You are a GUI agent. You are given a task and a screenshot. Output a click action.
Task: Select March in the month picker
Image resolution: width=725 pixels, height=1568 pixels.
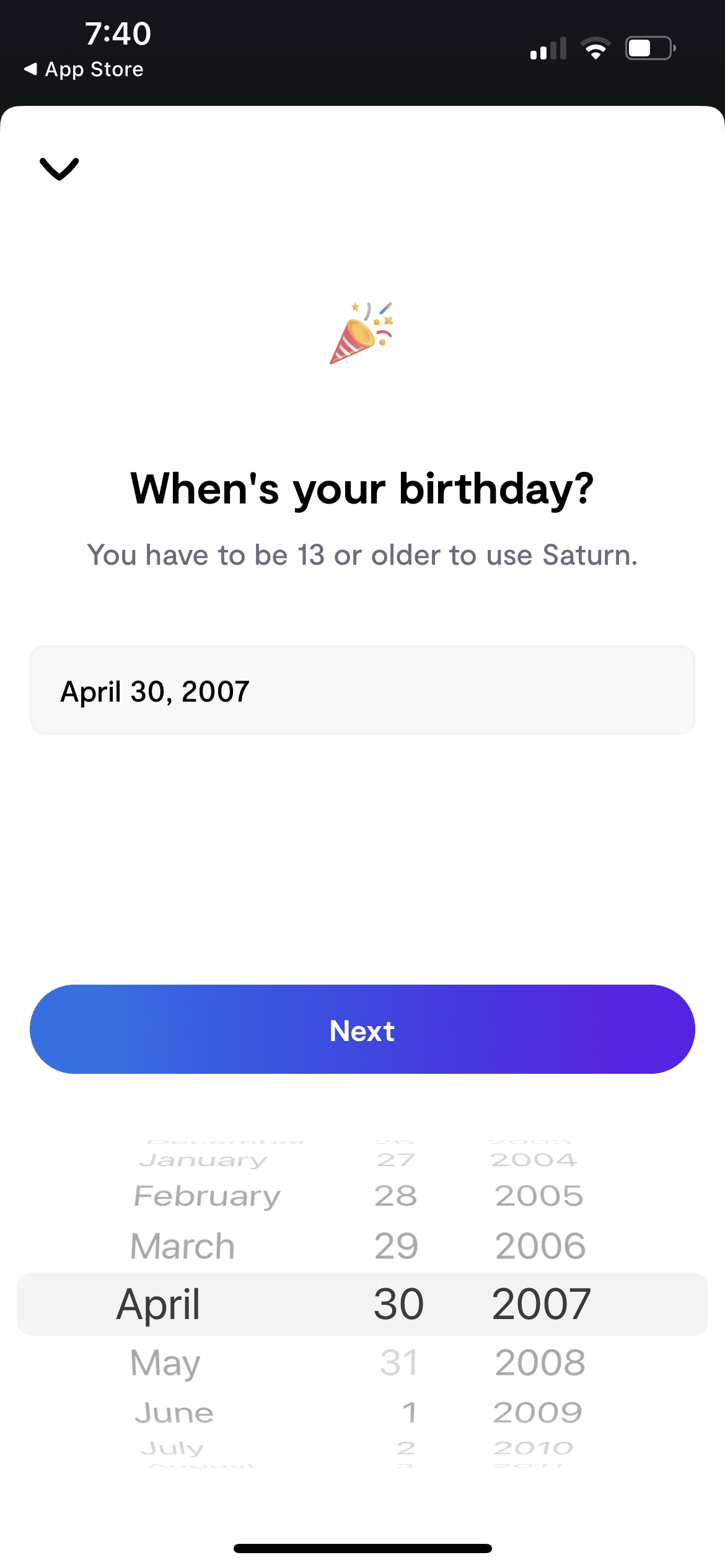(x=183, y=1245)
